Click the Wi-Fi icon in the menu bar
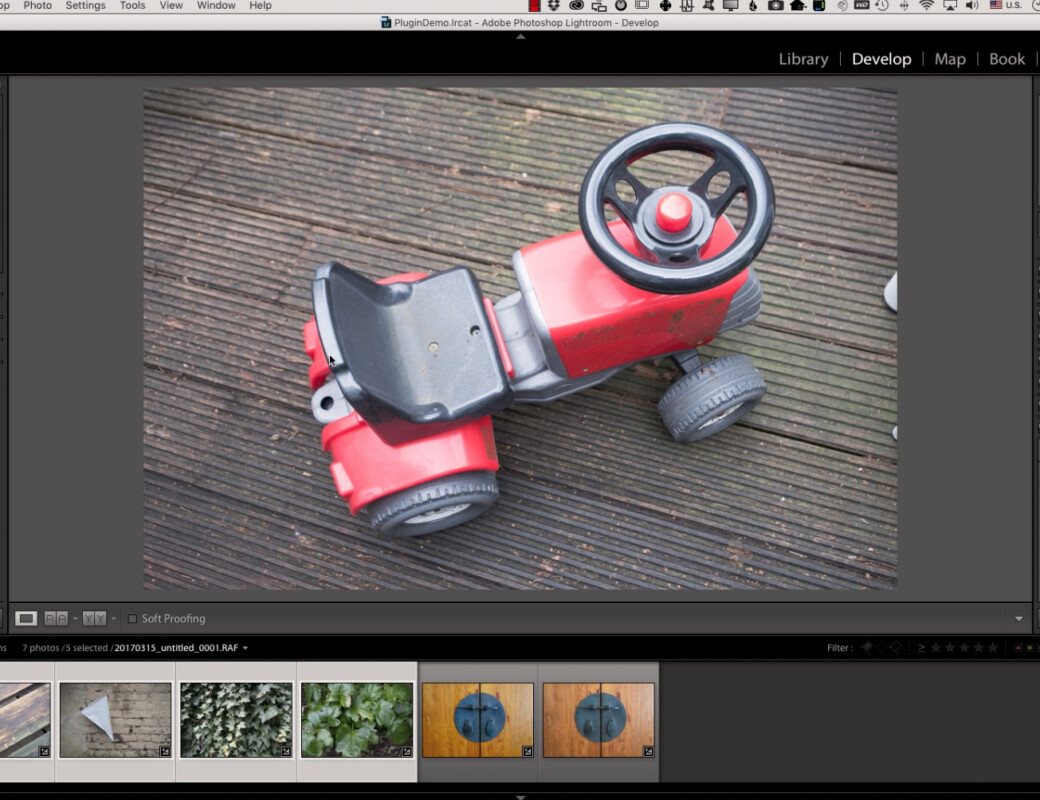 point(926,6)
